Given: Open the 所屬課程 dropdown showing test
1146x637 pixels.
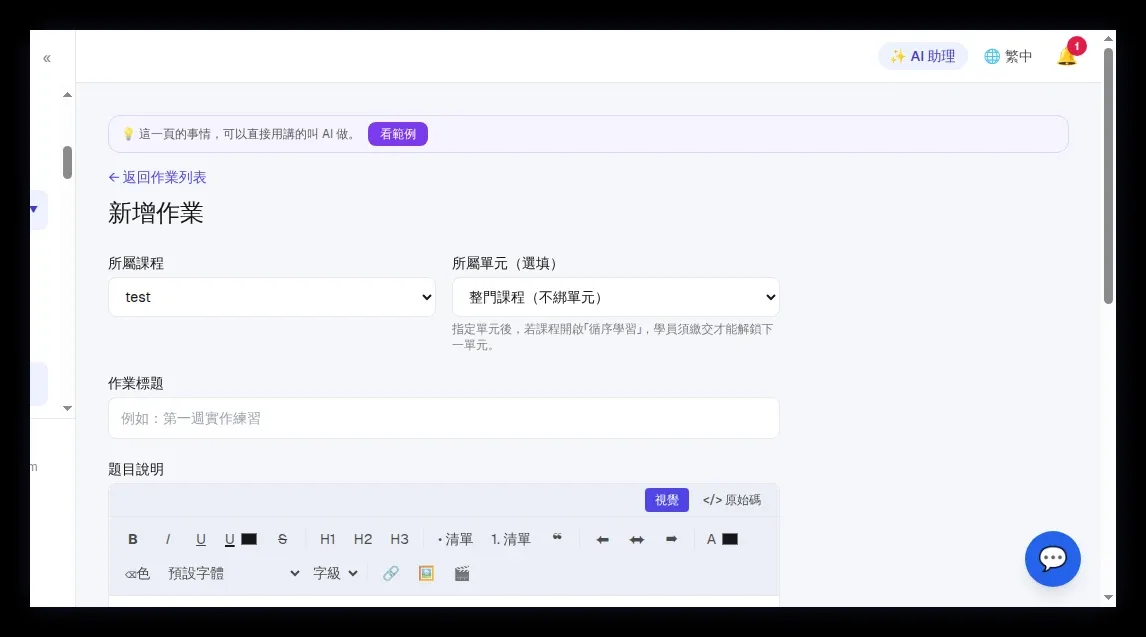Looking at the screenshot, I should [272, 297].
